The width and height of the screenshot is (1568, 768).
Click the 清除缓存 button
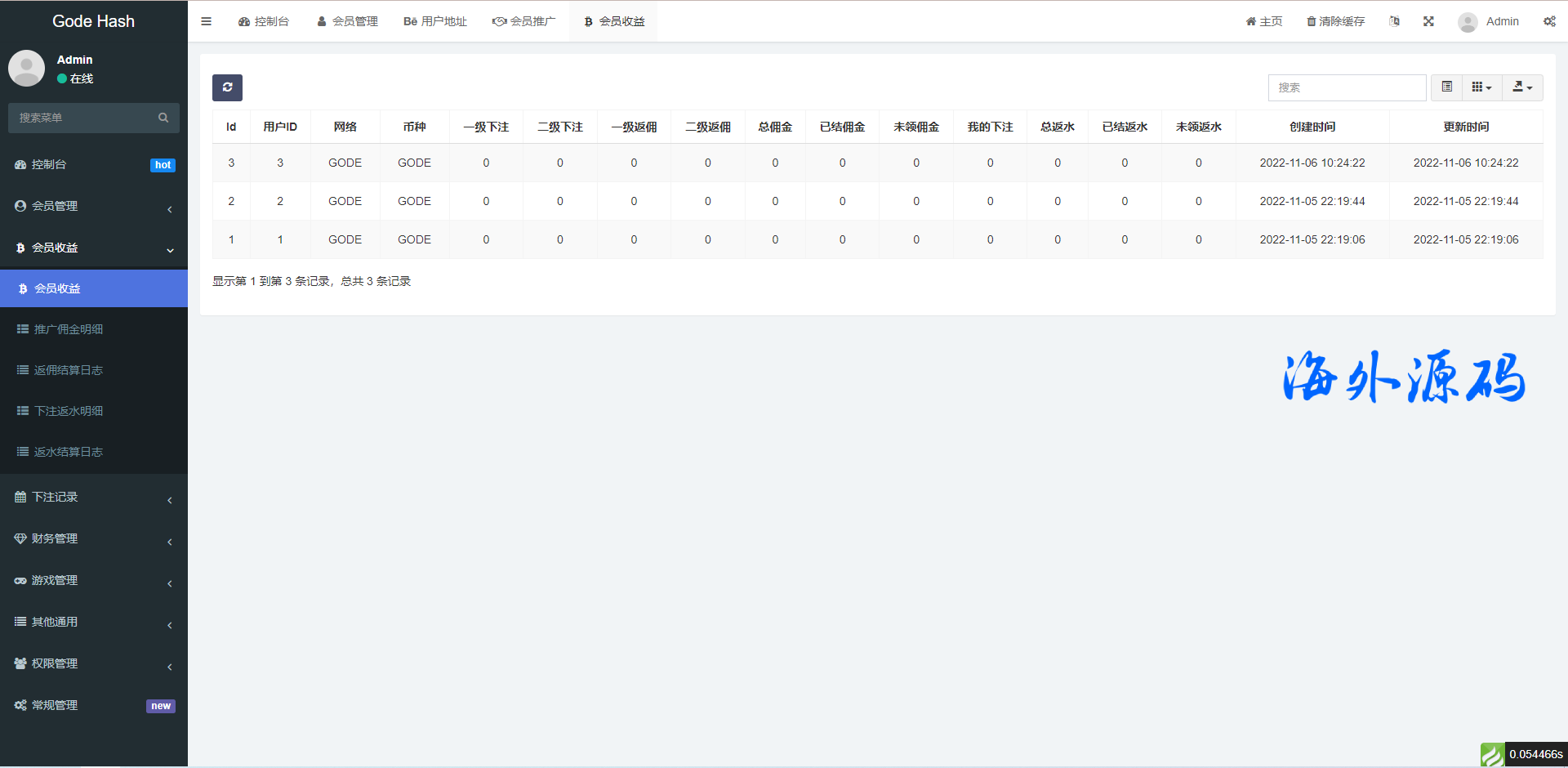[x=1335, y=21]
